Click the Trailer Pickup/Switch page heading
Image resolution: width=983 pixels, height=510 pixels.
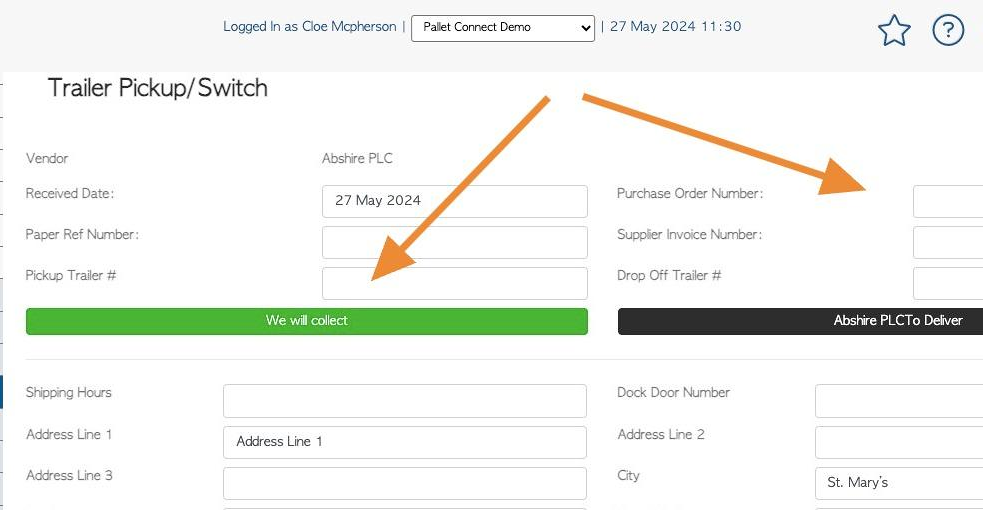point(158,88)
